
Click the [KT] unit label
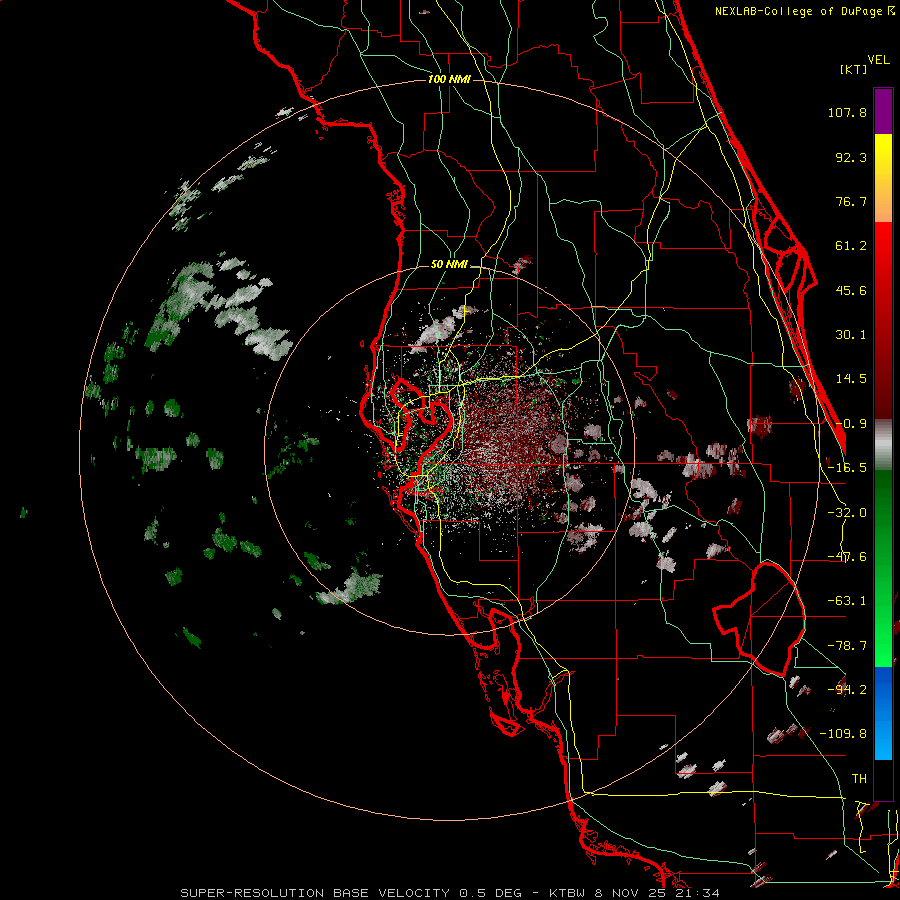coord(854,69)
